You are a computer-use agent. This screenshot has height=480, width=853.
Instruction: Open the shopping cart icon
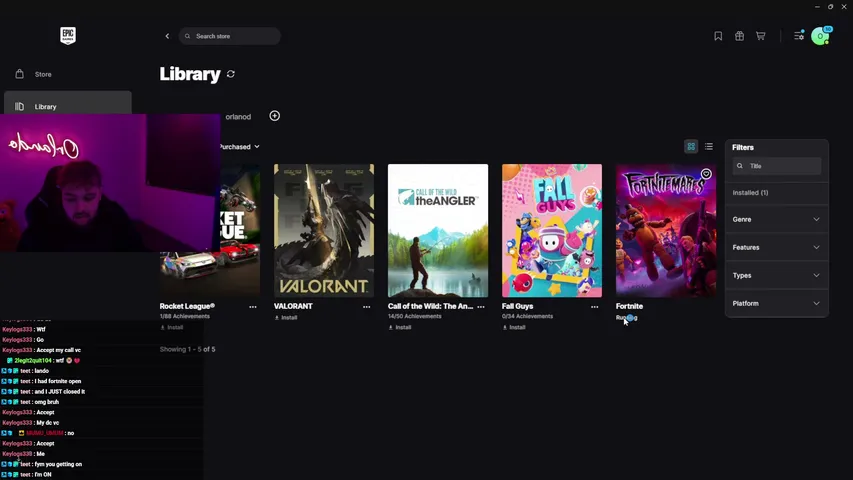pos(761,36)
